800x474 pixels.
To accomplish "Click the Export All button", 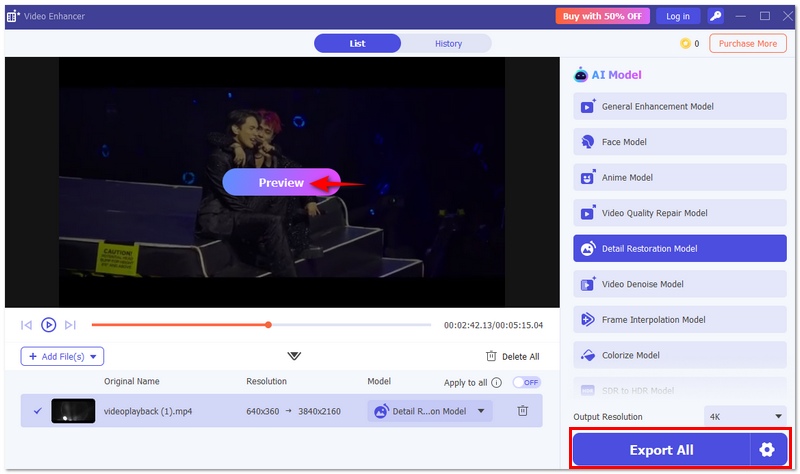I will [661, 450].
